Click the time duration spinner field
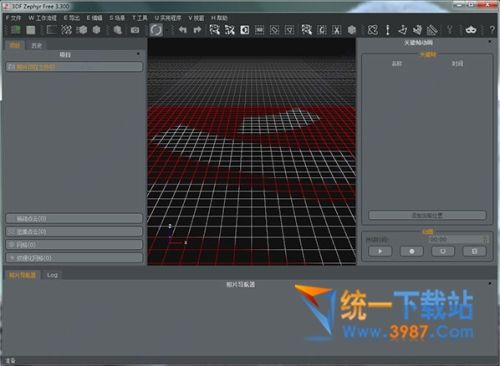This screenshot has height=366, width=500. [x=458, y=239]
